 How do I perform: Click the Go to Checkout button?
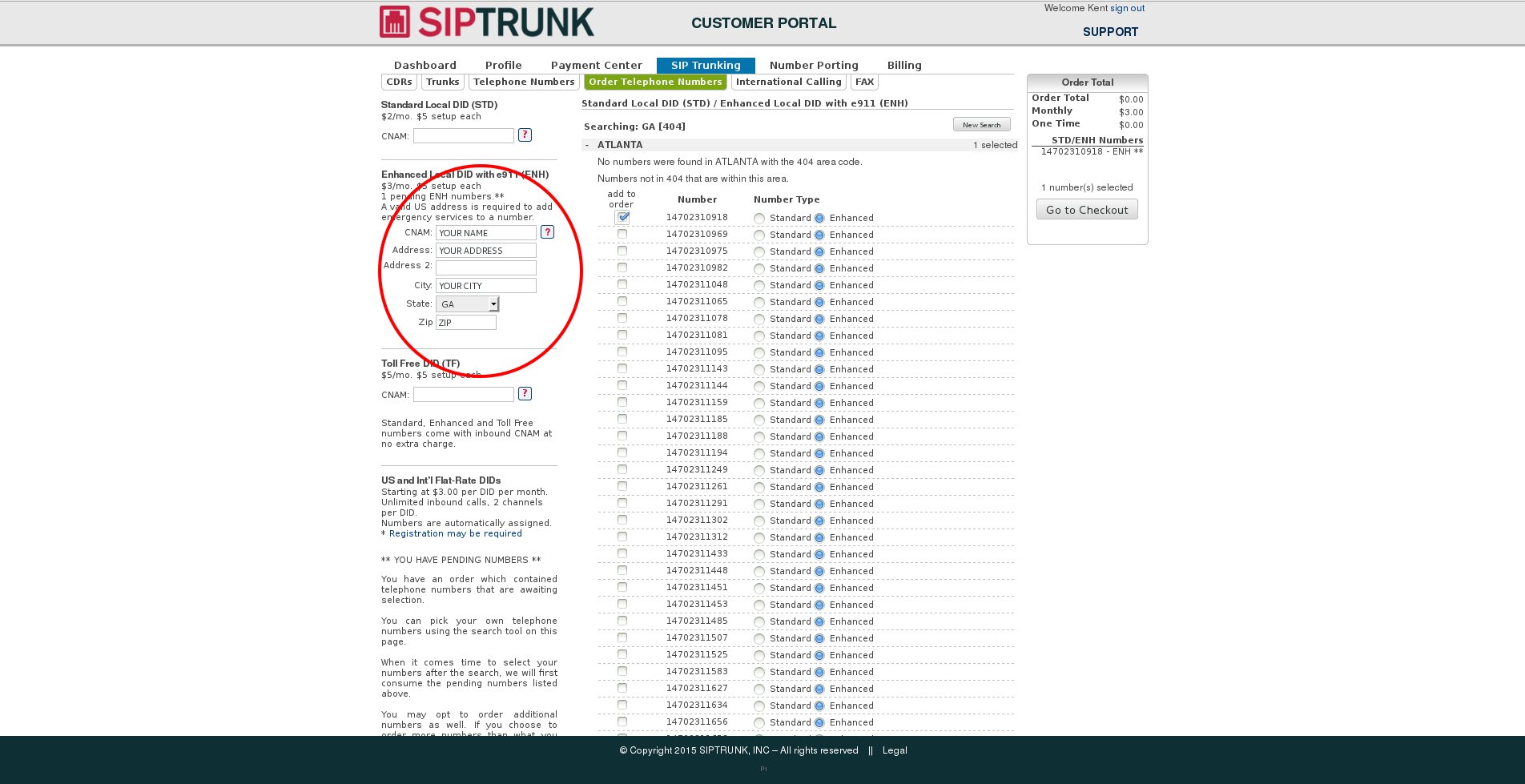pyautogui.click(x=1087, y=210)
